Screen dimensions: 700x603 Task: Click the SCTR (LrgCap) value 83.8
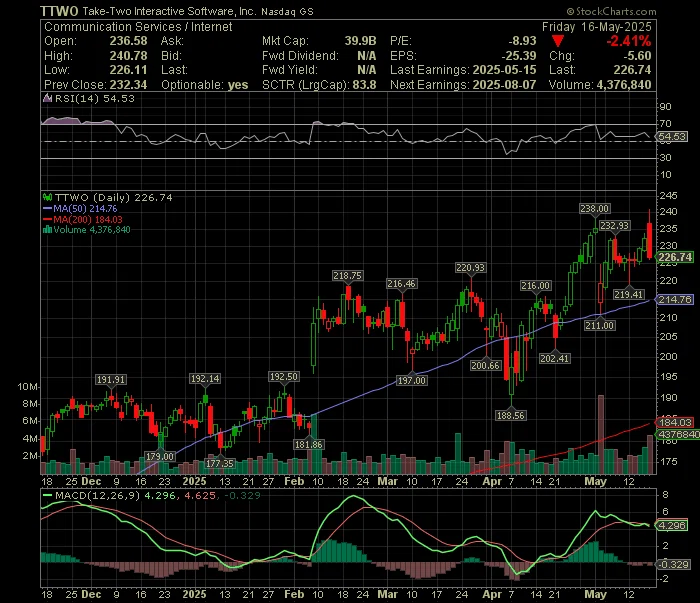tap(364, 85)
